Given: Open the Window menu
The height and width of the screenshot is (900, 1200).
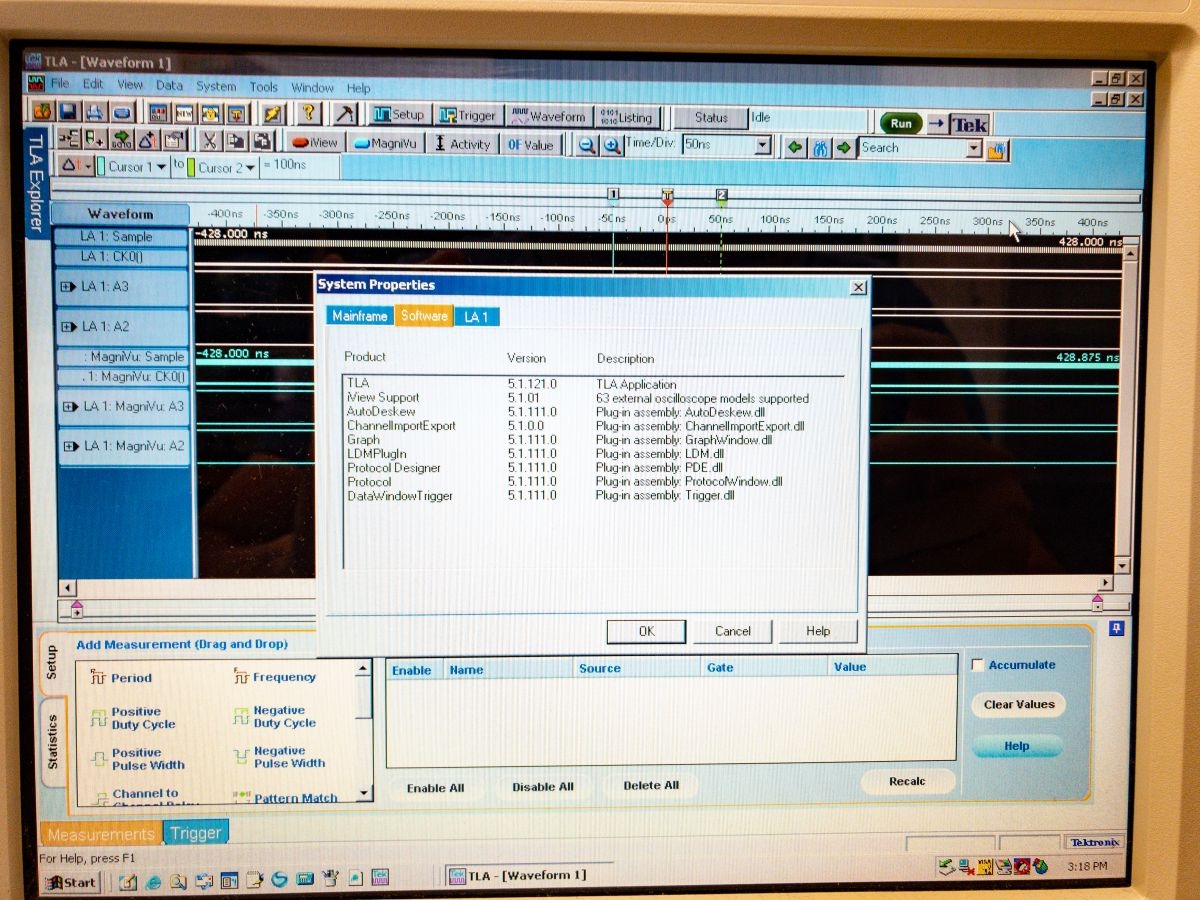Looking at the screenshot, I should click(x=313, y=88).
